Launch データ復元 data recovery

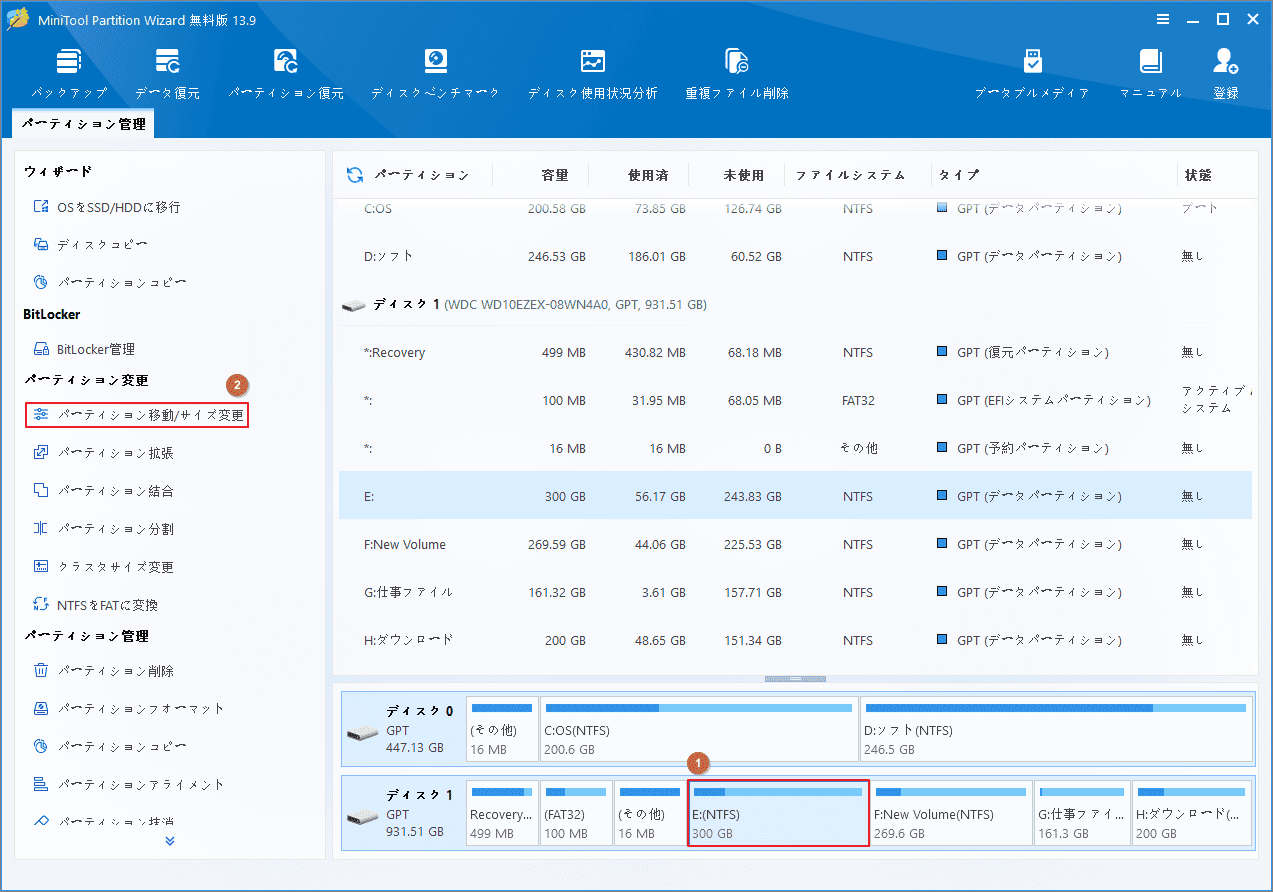pyautogui.click(x=167, y=74)
